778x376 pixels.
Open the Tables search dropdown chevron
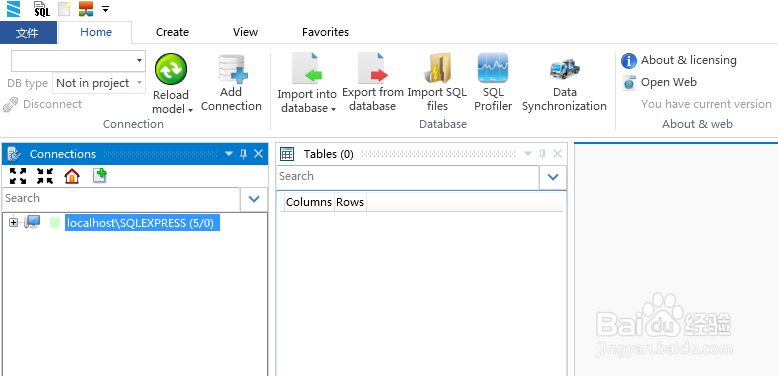[553, 177]
